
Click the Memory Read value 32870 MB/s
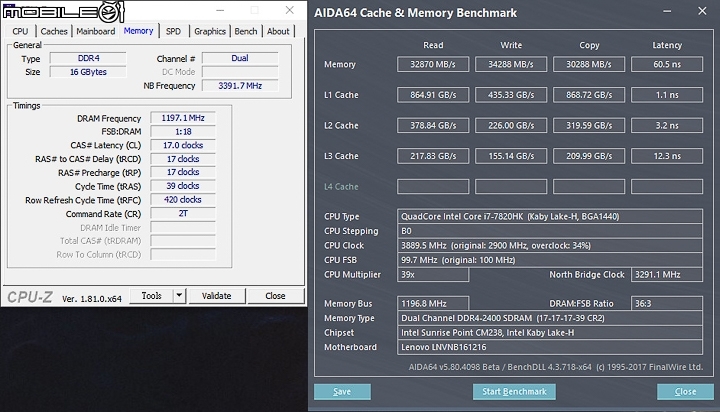pos(433,64)
